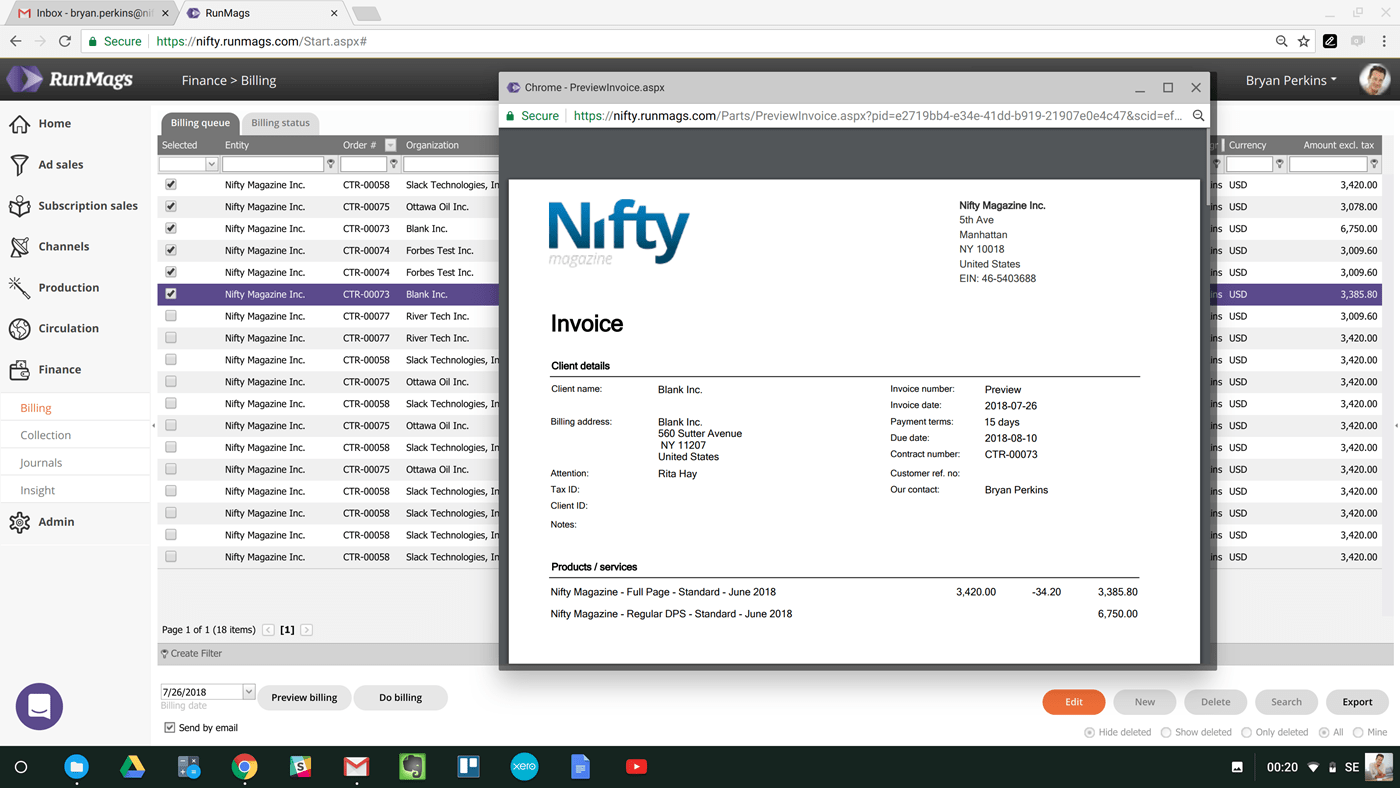Screen dimensions: 1400x788
Task: Select the first River Tech Inc. row checkbox
Action: pos(171,316)
